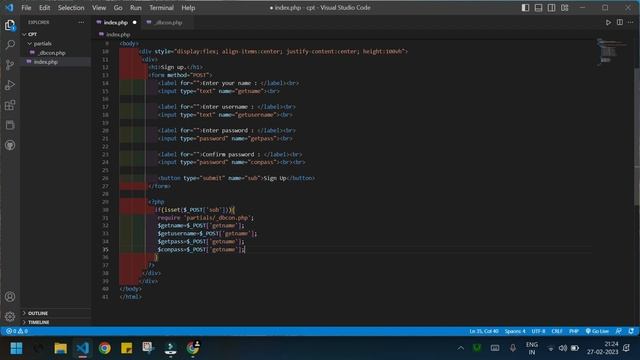This screenshot has width=640, height=360.
Task: Open the Terminal menu
Action: point(161,8)
